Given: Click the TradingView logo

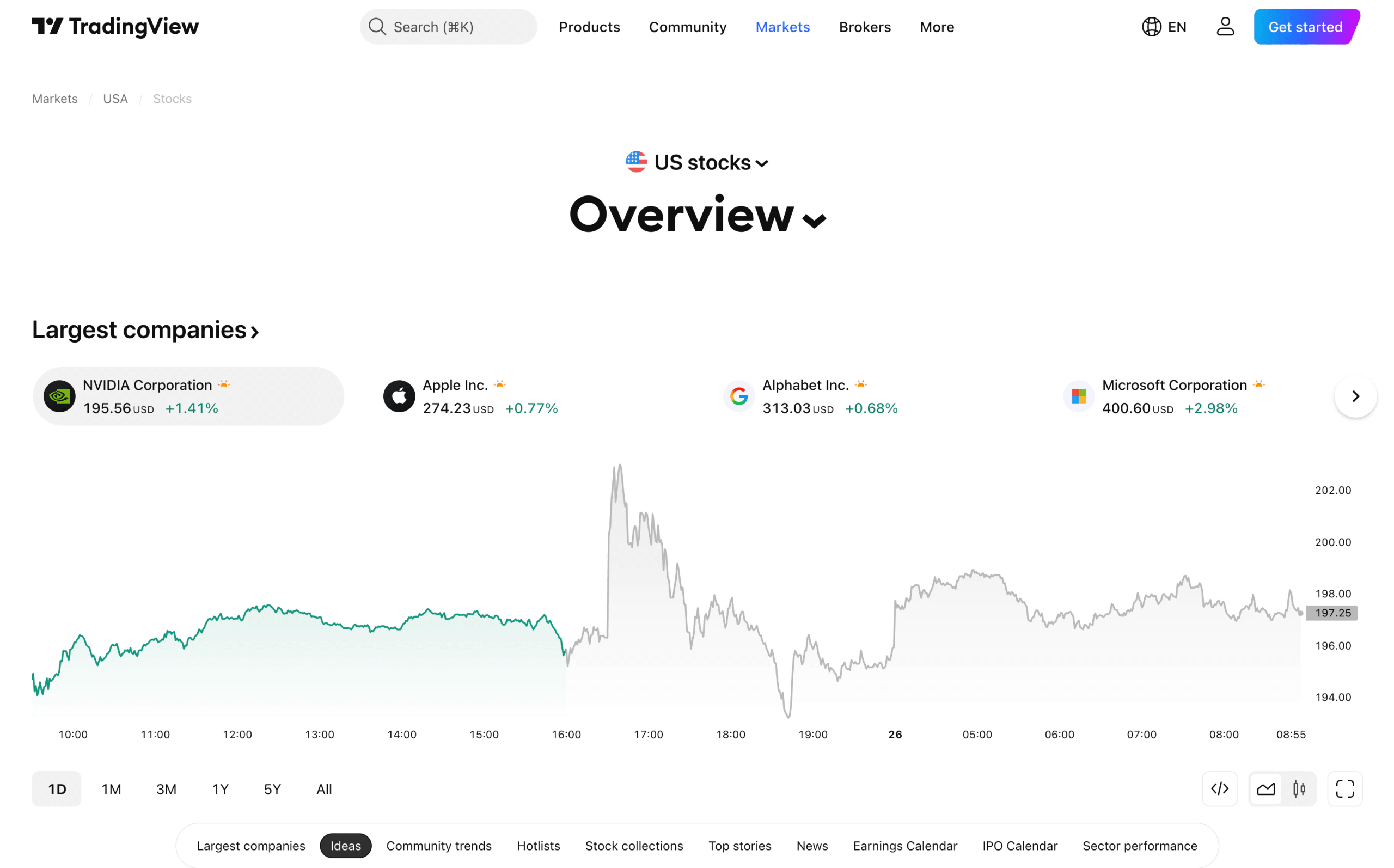Looking at the screenshot, I should tap(115, 26).
